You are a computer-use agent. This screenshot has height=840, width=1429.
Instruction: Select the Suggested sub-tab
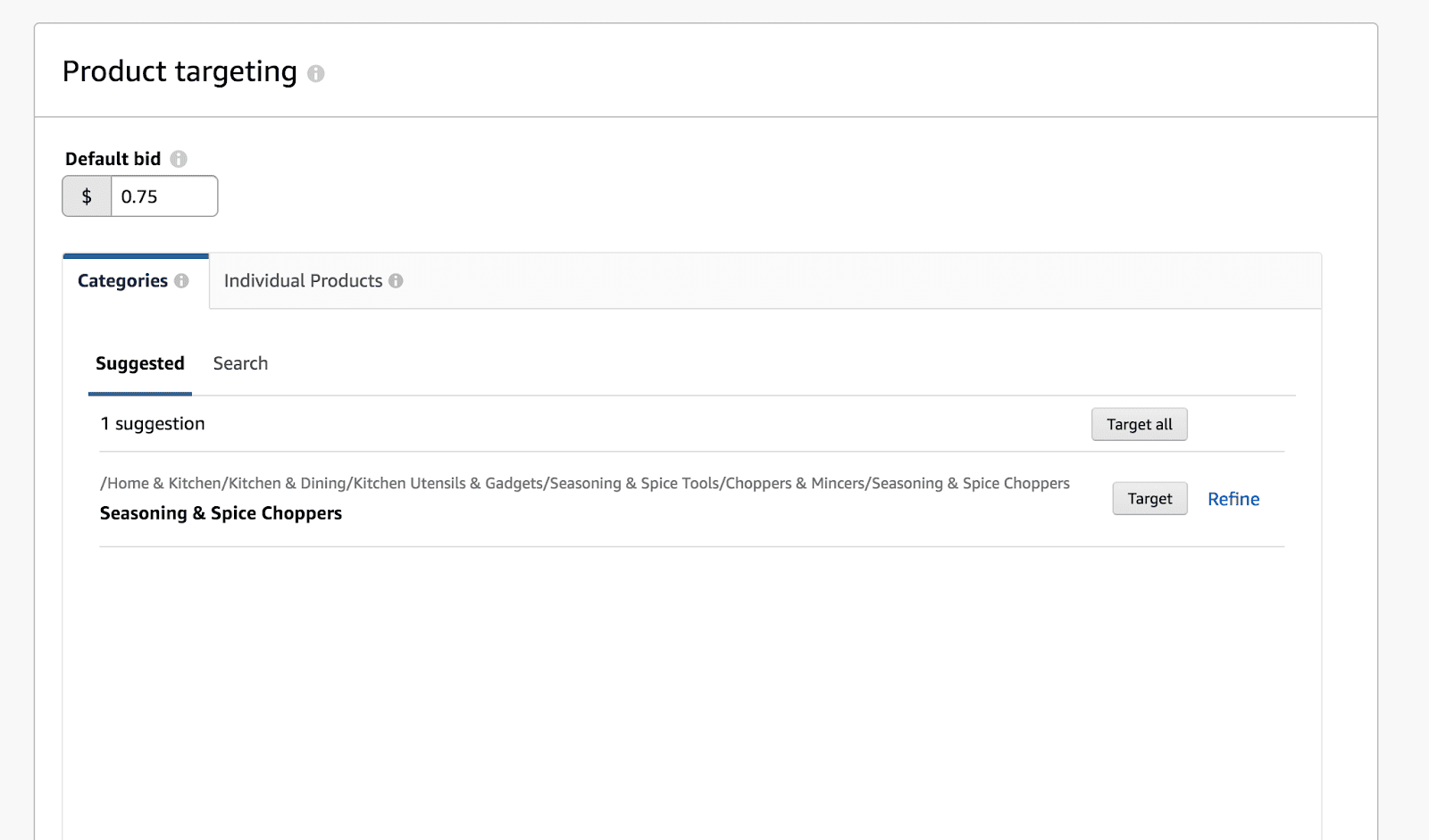tap(140, 364)
